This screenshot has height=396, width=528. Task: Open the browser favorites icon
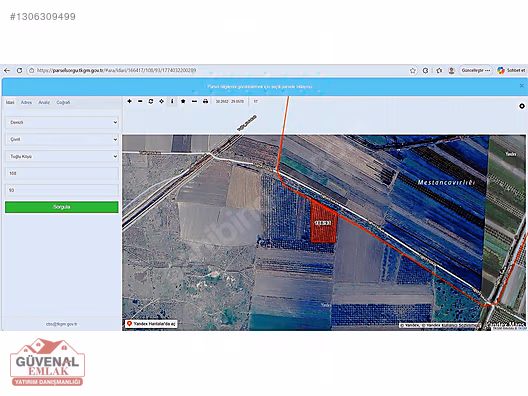(x=439, y=70)
